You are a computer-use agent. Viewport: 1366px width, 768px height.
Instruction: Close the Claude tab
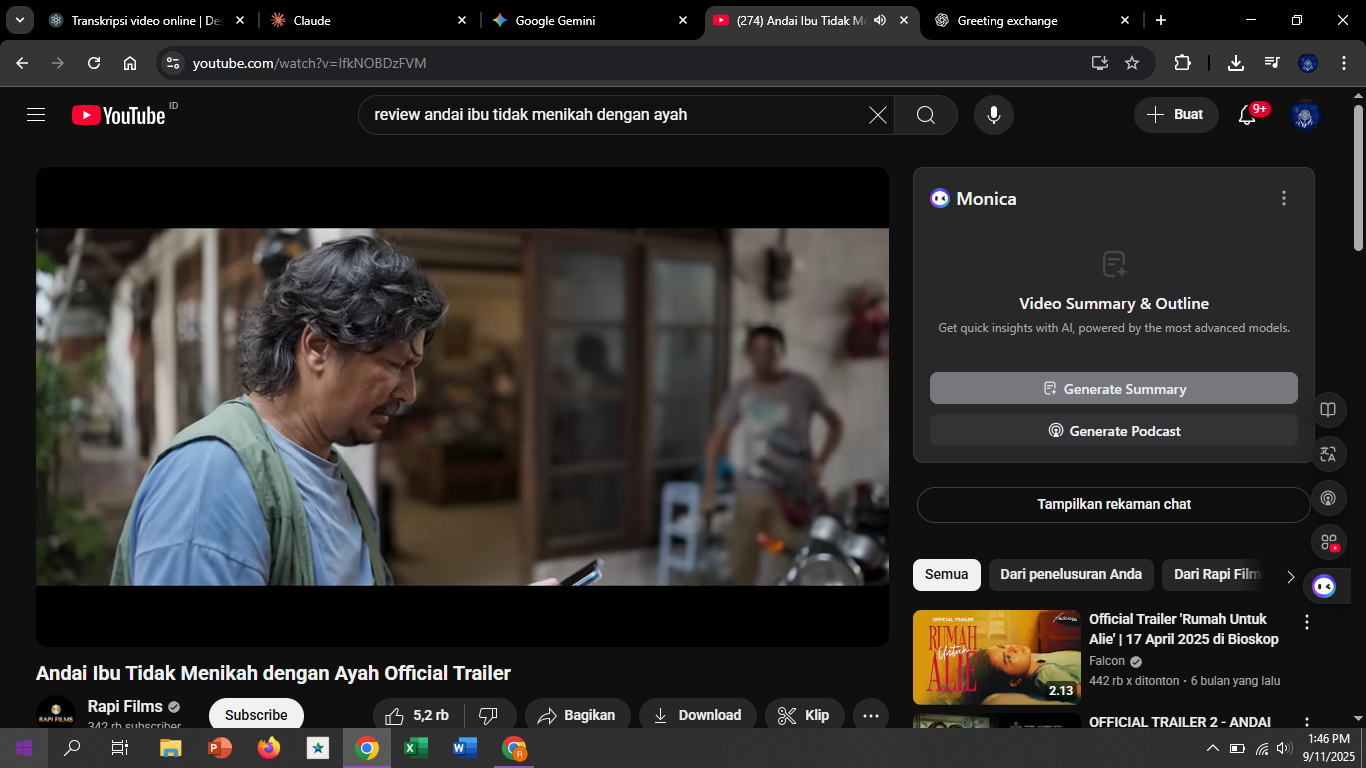point(462,20)
